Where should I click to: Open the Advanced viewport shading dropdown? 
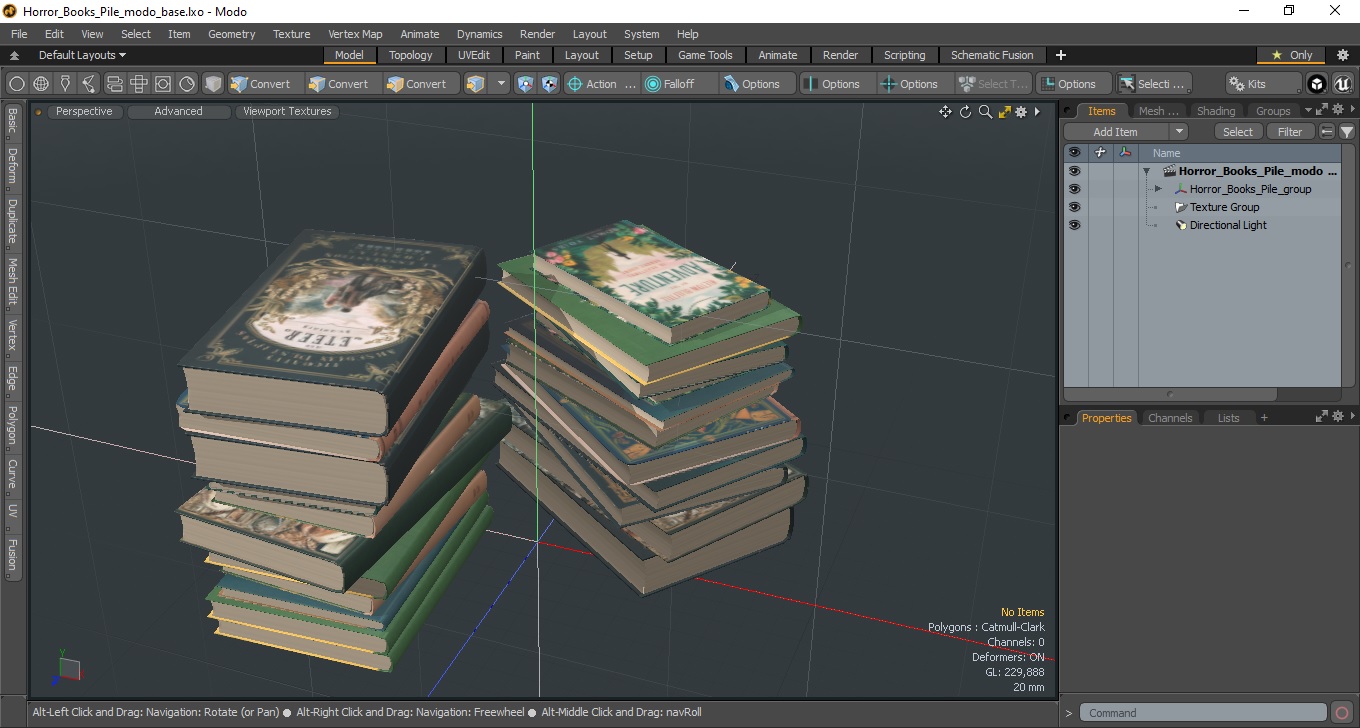point(178,111)
